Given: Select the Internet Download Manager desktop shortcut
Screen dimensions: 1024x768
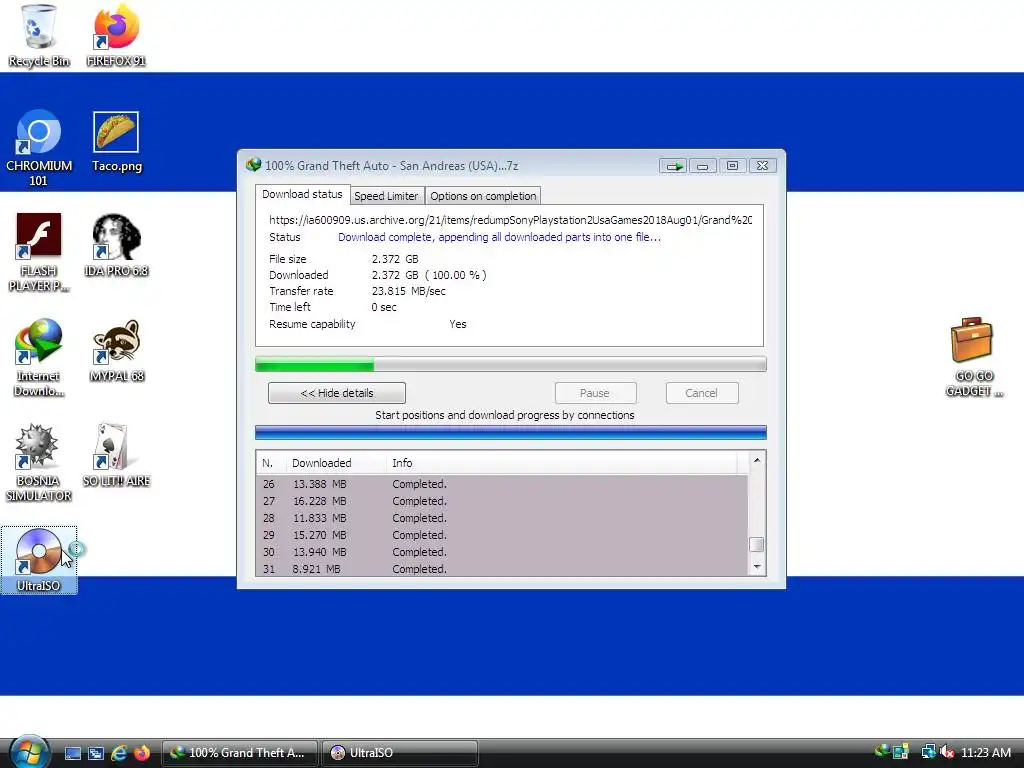Looking at the screenshot, I should point(39,358).
